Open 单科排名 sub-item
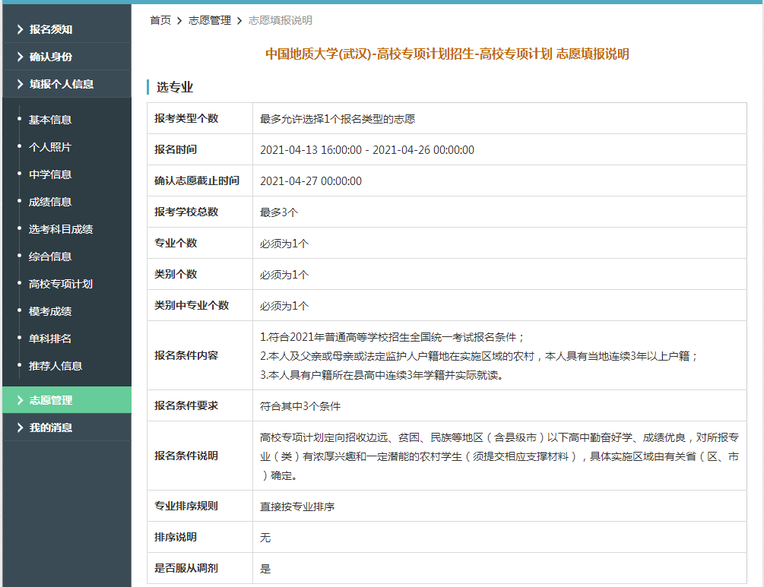The height and width of the screenshot is (587, 764). coord(50,338)
